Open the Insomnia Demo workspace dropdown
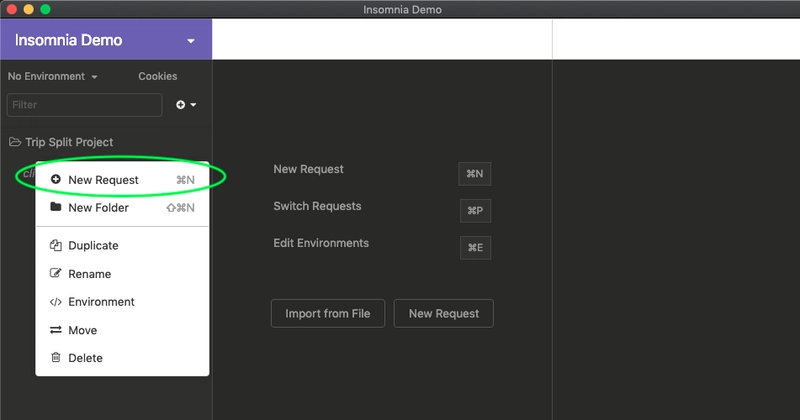Viewport: 800px width, 420px height. tap(106, 40)
